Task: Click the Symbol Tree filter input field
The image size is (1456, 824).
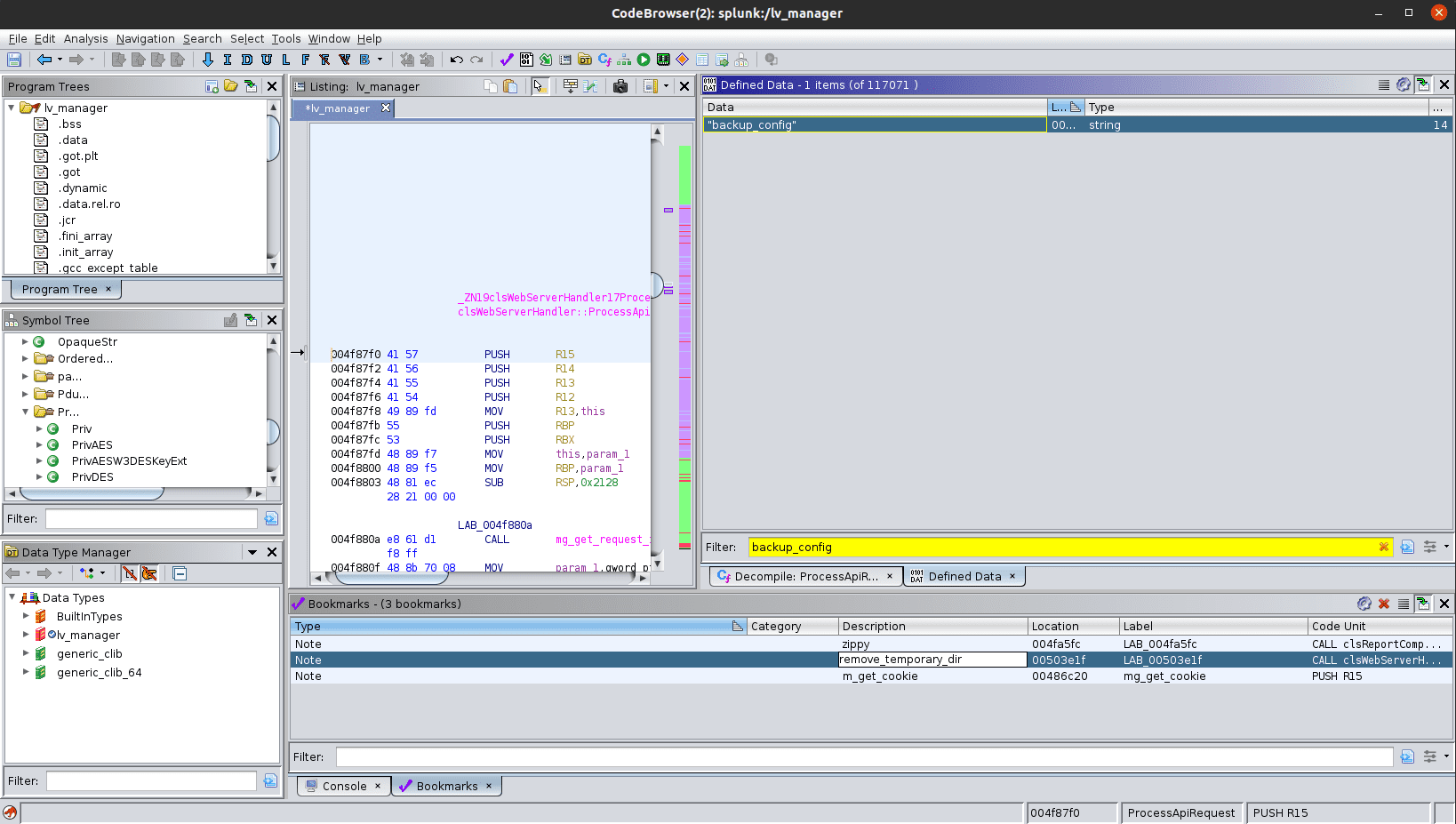Action: (x=151, y=518)
